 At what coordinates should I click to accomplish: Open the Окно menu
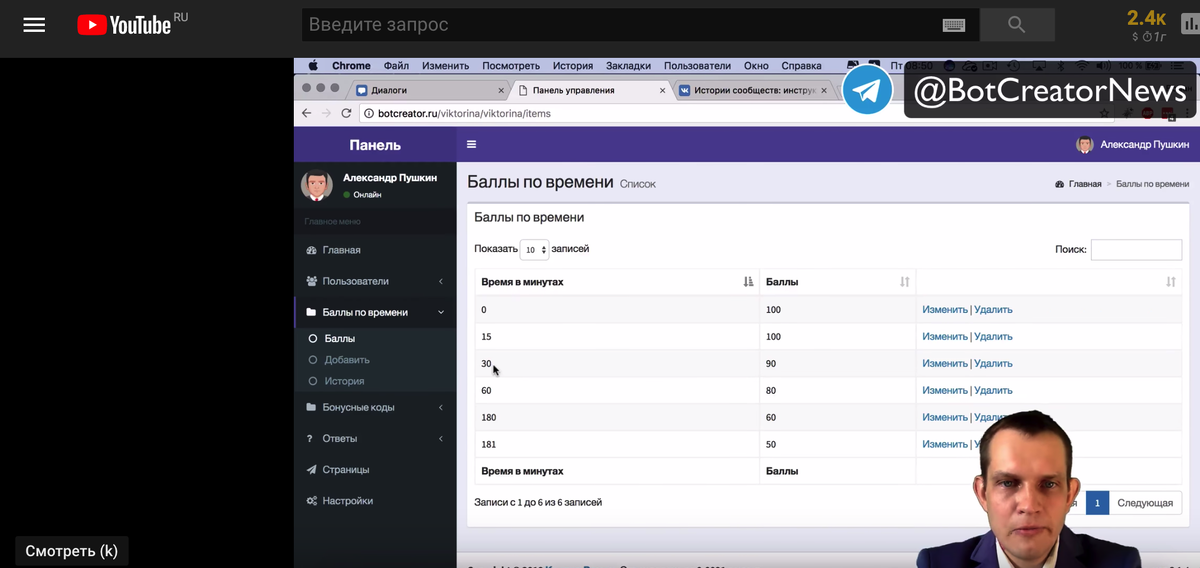(756, 66)
